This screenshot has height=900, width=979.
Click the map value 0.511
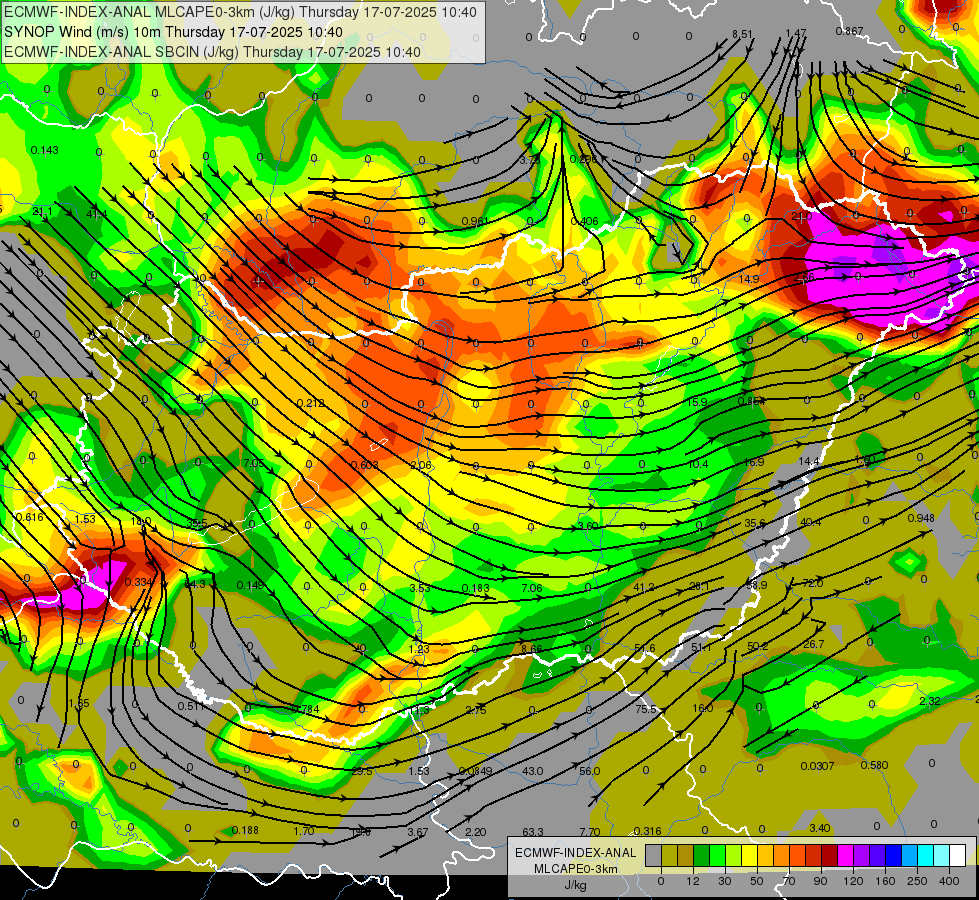pos(191,706)
